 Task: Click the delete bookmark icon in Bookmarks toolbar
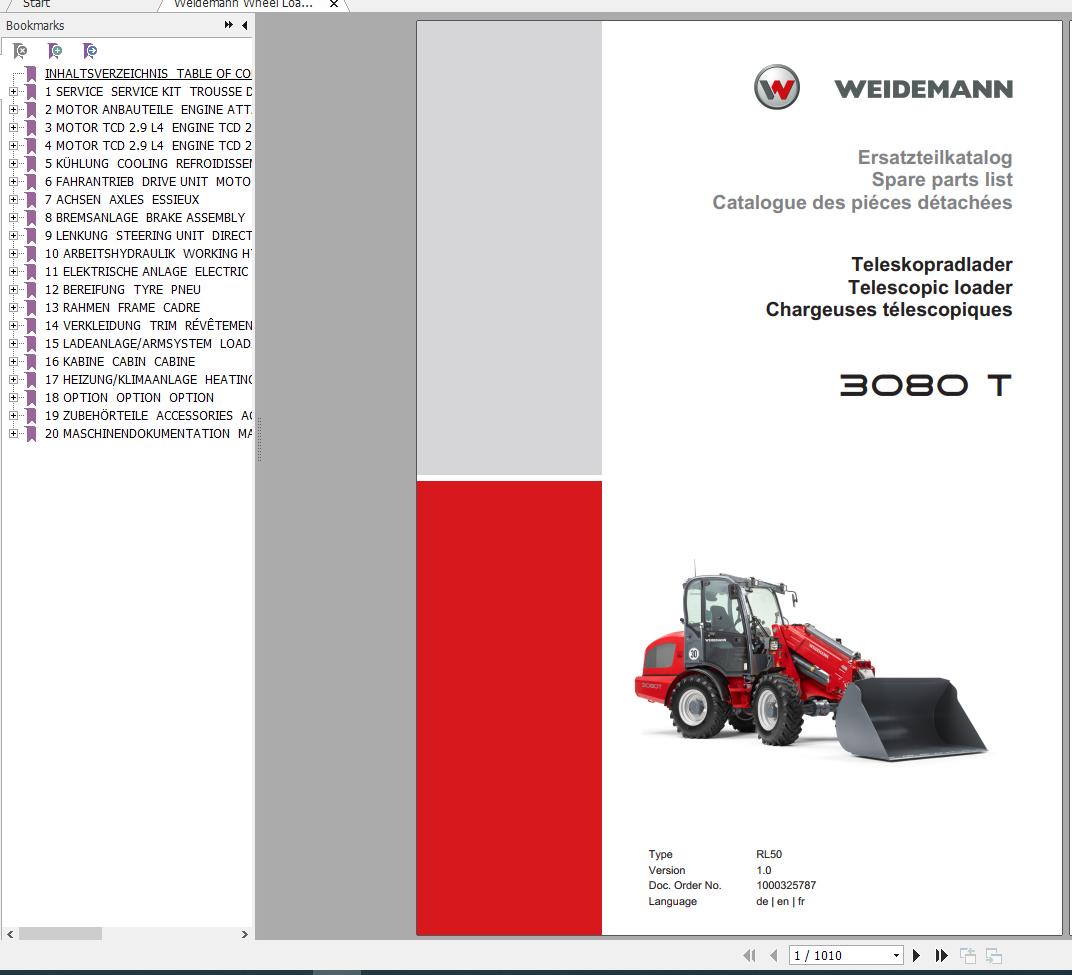pyautogui.click(x=21, y=51)
